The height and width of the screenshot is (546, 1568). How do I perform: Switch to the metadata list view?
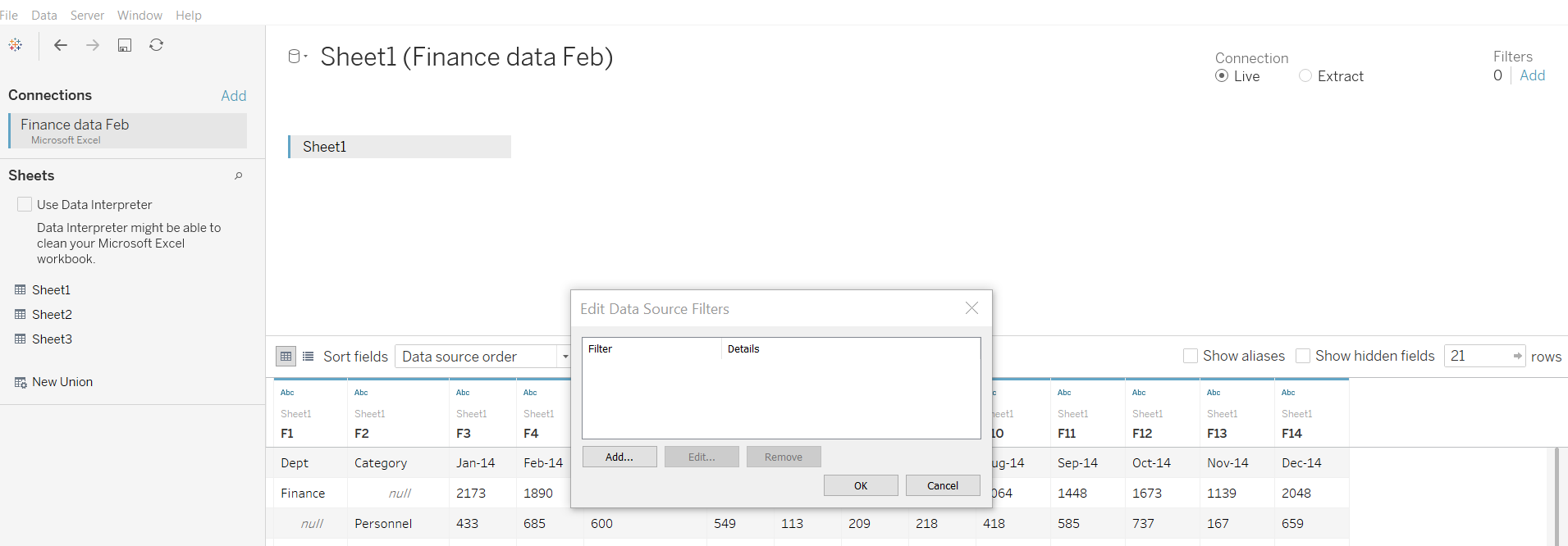pyautogui.click(x=309, y=356)
